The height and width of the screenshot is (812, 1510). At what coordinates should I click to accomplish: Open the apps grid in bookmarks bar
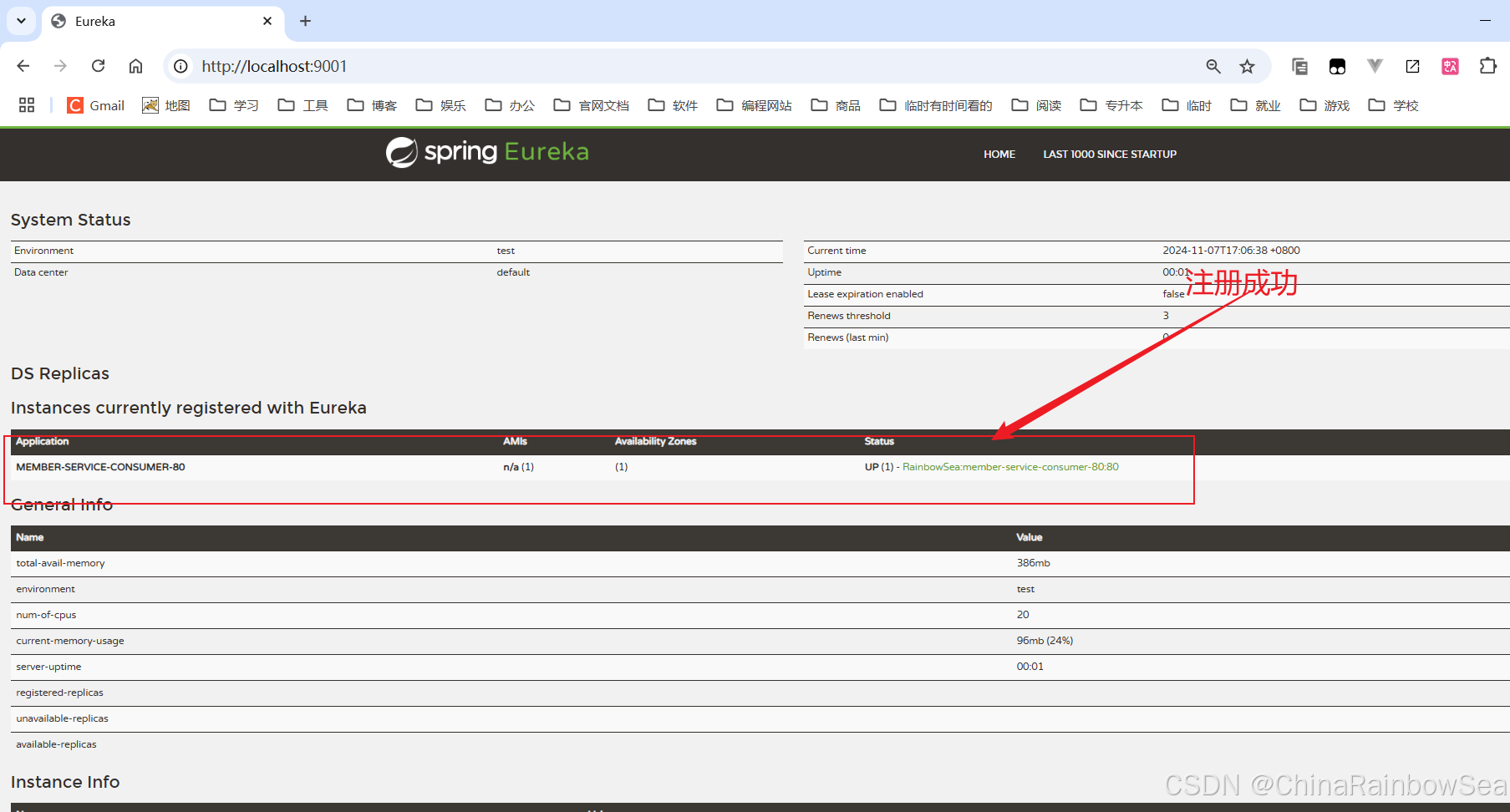coord(27,105)
